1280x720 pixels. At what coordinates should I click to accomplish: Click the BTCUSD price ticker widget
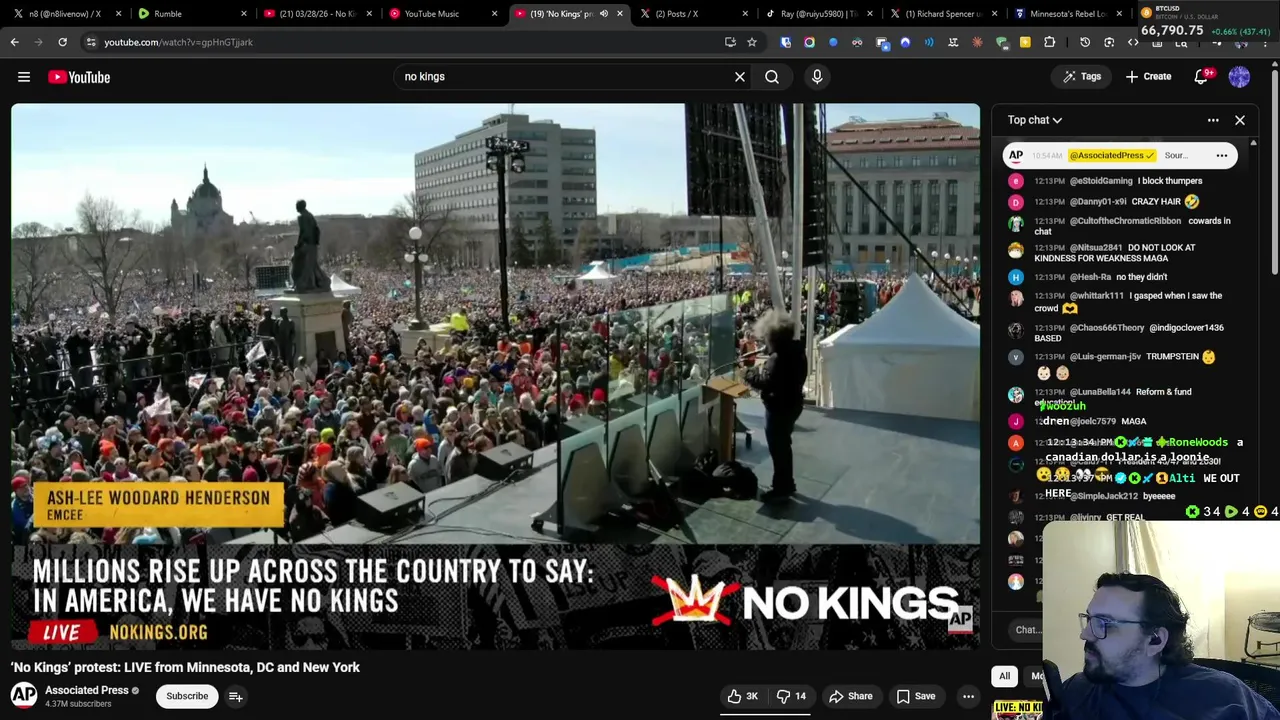coord(1205,23)
